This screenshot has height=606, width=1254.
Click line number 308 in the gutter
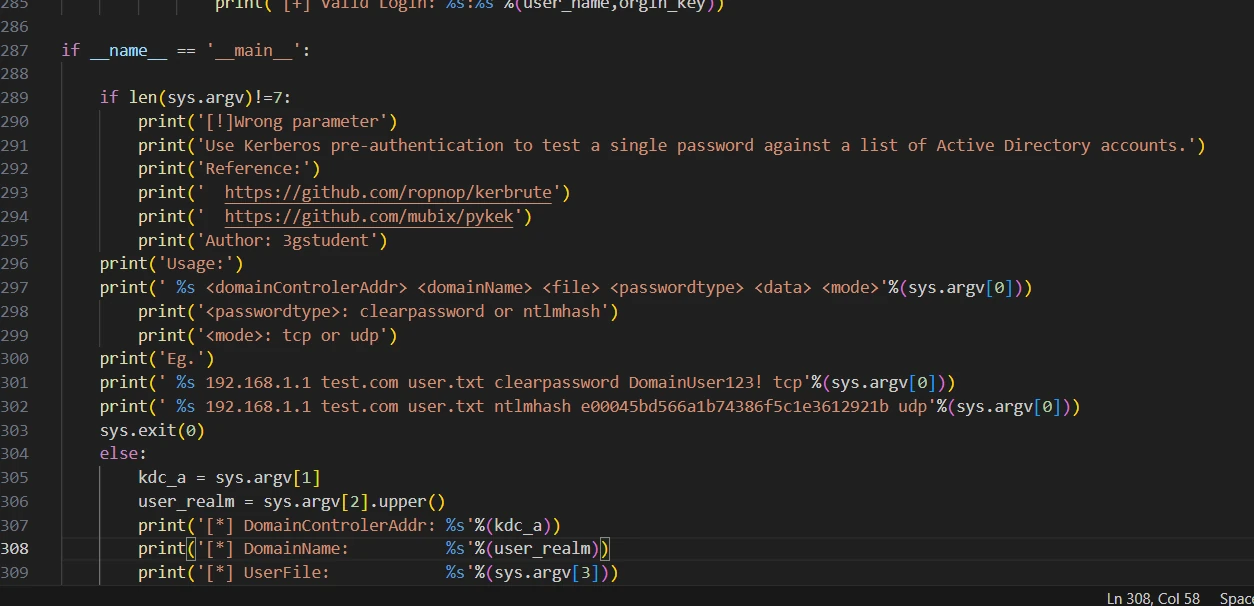[15, 549]
